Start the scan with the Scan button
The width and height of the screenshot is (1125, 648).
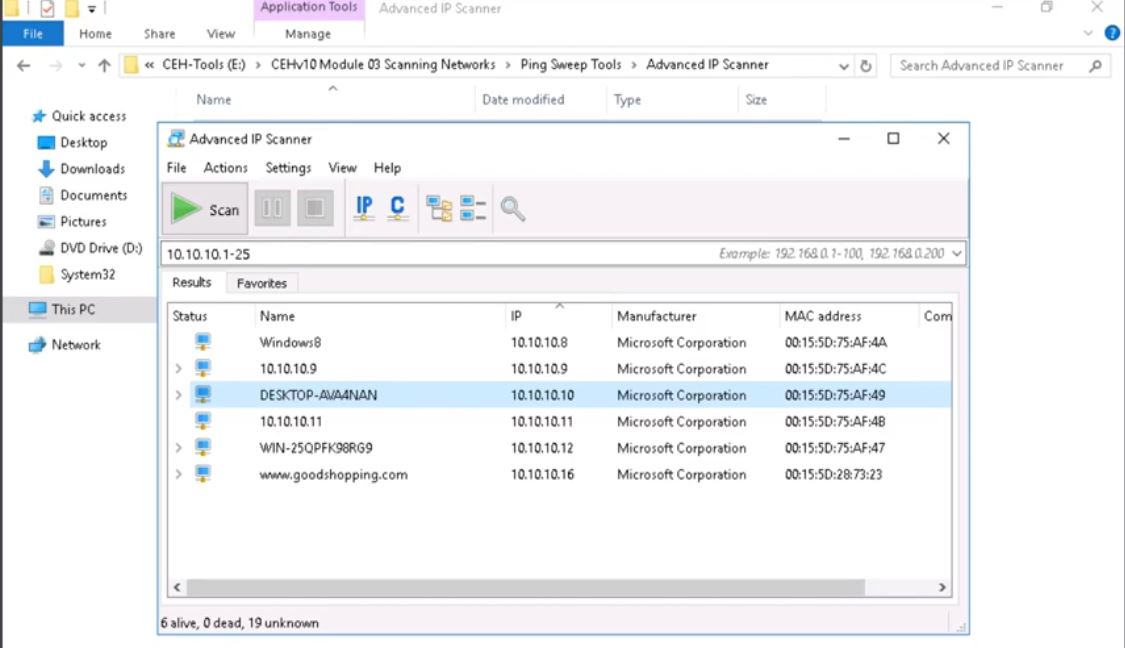click(205, 209)
